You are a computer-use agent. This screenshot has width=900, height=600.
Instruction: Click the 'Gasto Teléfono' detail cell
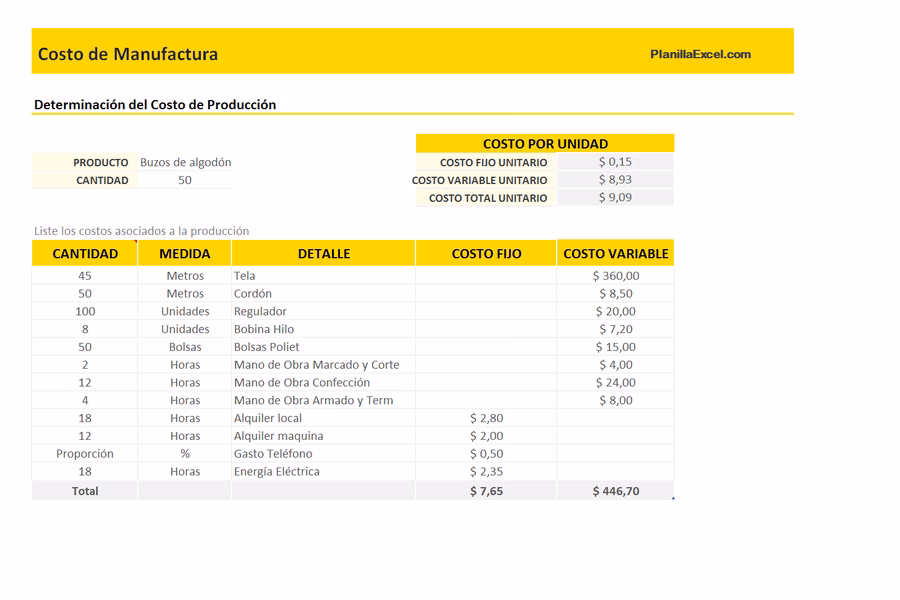(x=324, y=454)
